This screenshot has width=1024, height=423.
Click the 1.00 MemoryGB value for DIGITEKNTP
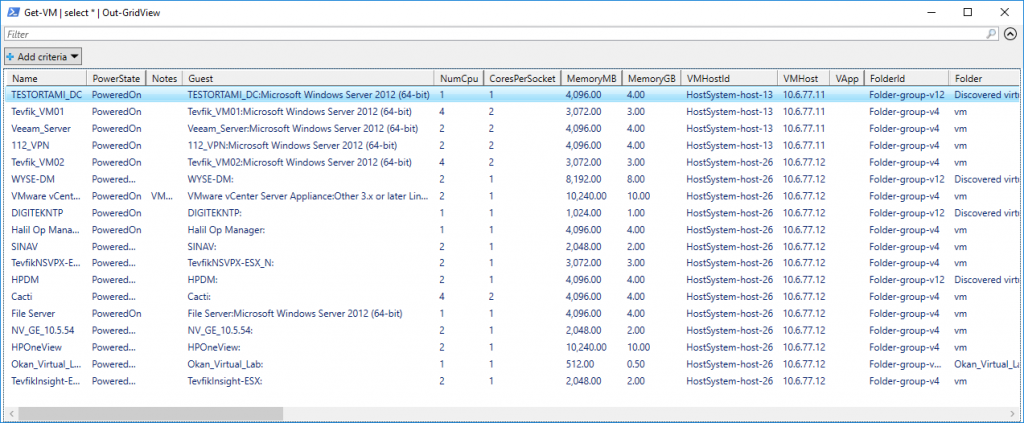tap(636, 213)
